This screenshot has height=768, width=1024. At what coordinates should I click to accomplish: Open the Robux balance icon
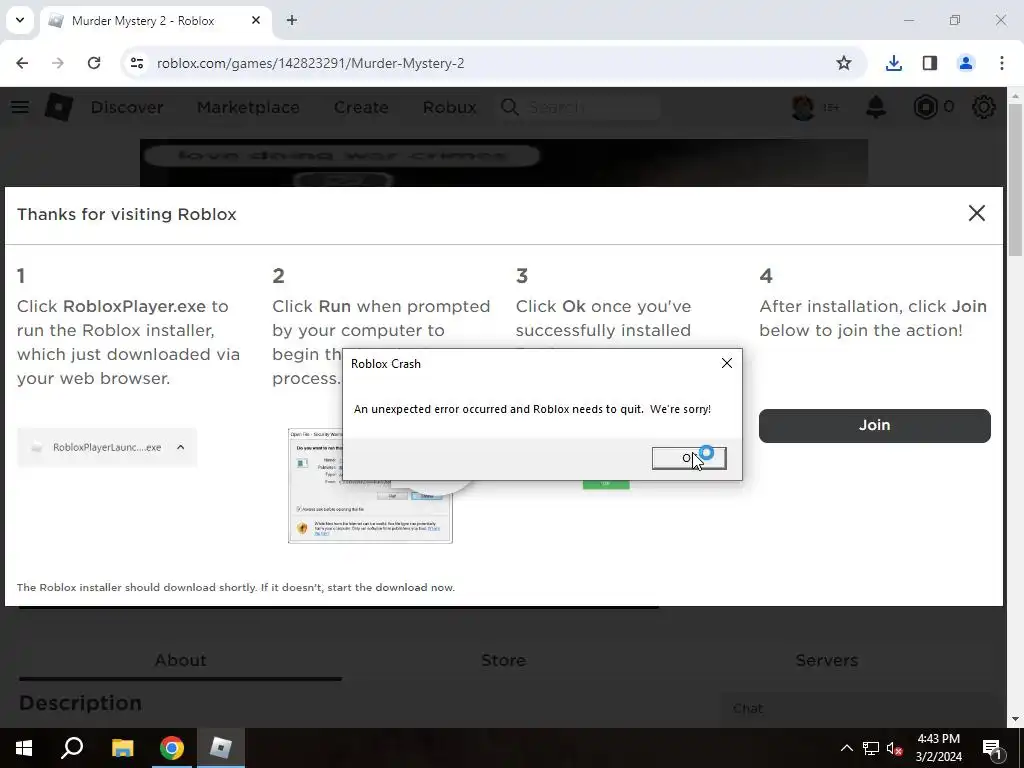[x=925, y=107]
